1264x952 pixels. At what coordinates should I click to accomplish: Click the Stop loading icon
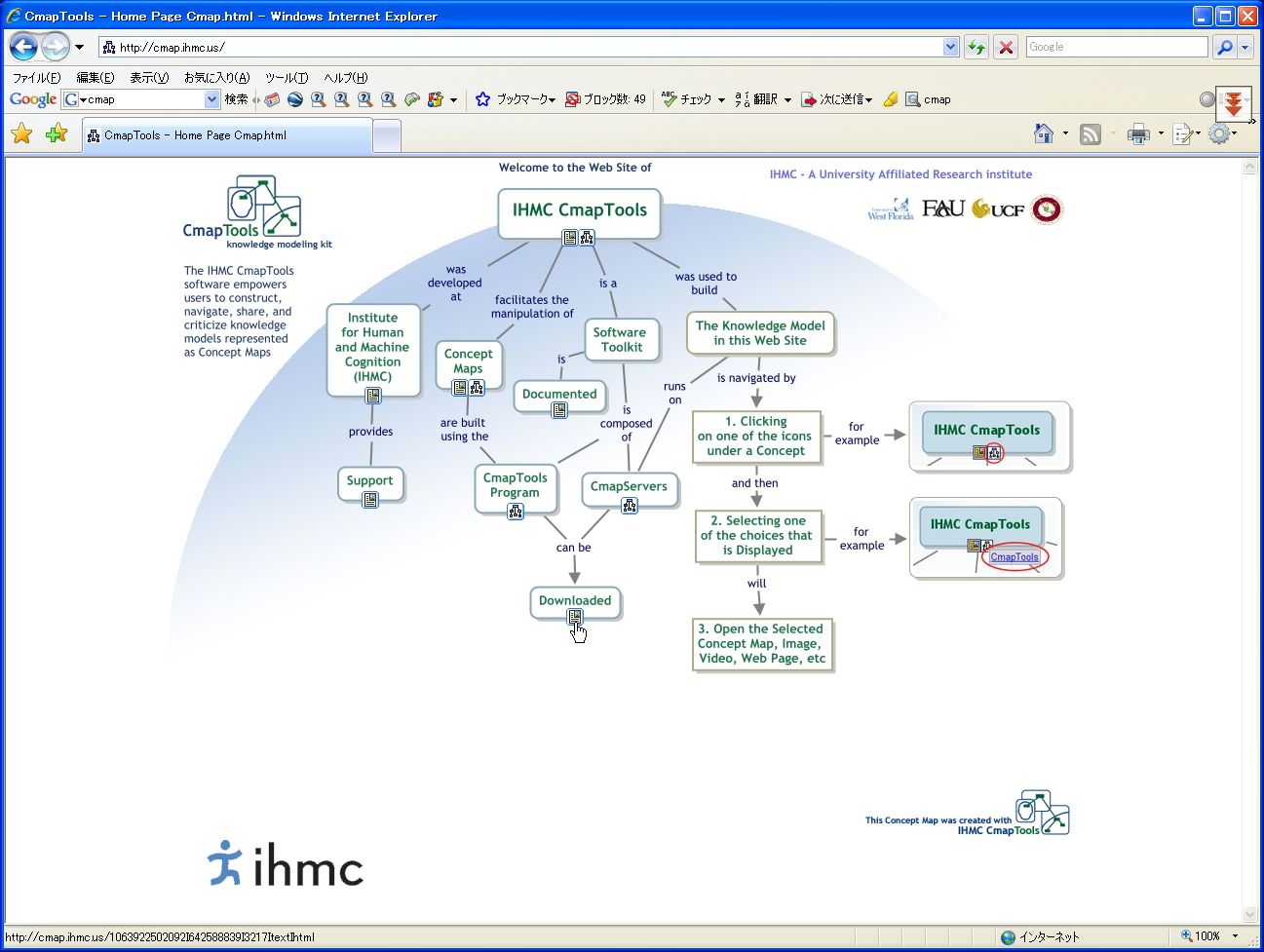(x=1006, y=47)
